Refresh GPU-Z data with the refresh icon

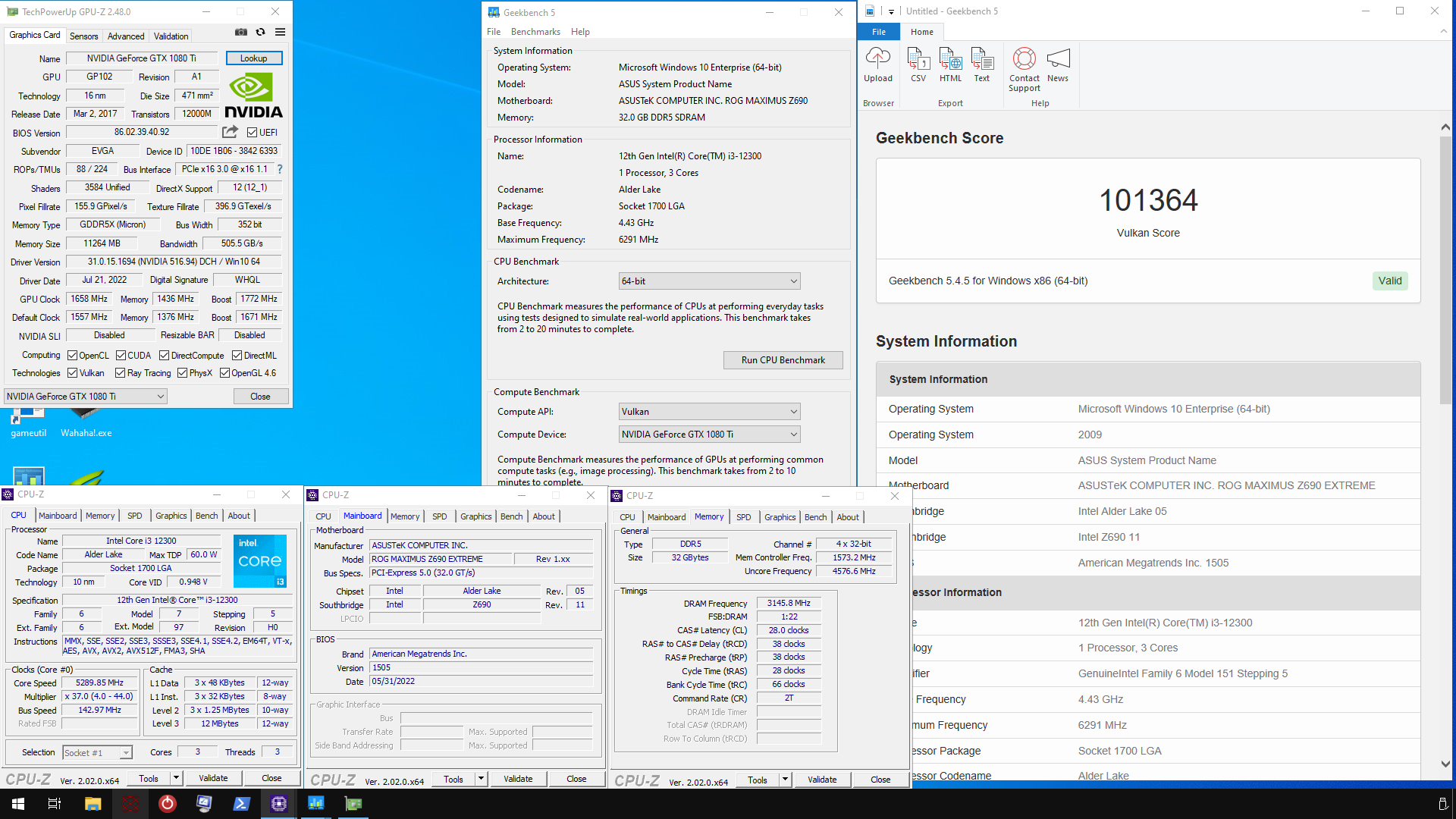pos(261,32)
